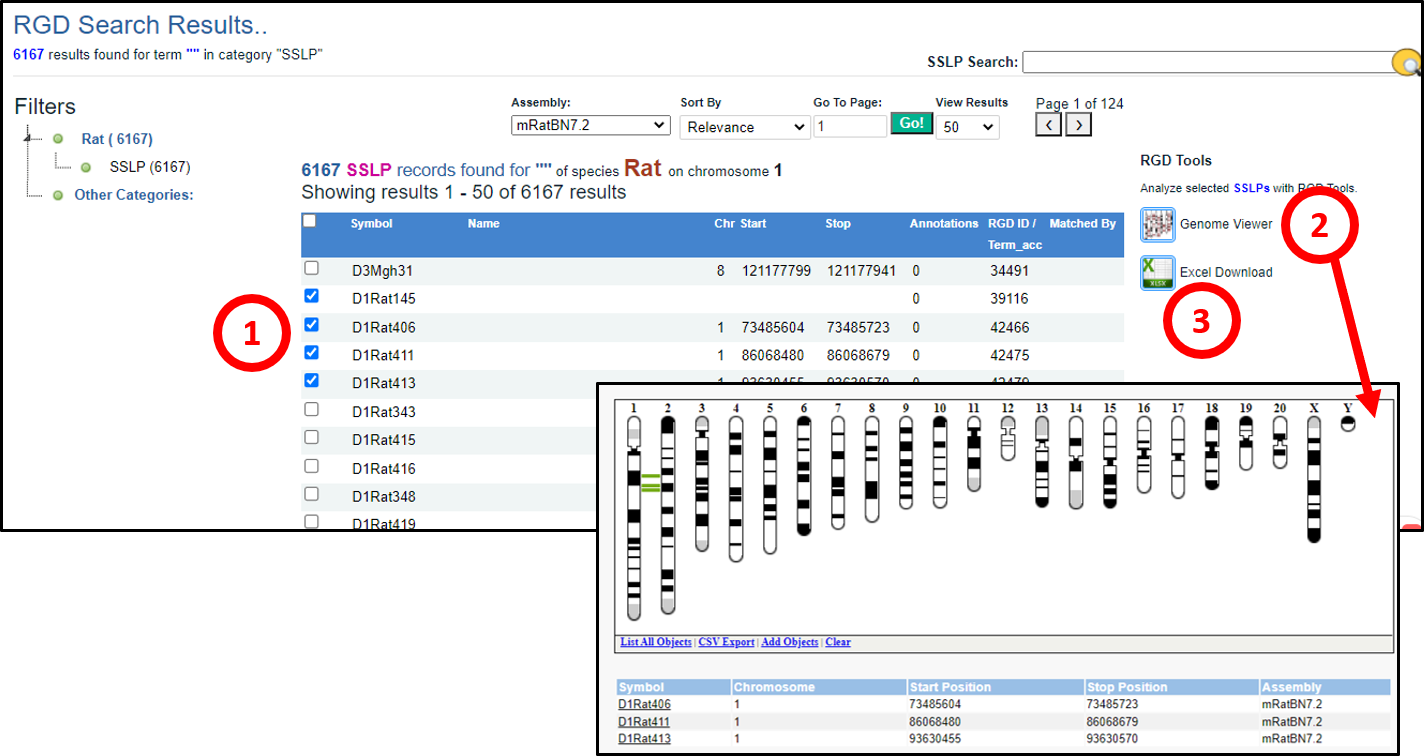
Task: Select the Rat (6167) filter item
Action: tap(117, 140)
